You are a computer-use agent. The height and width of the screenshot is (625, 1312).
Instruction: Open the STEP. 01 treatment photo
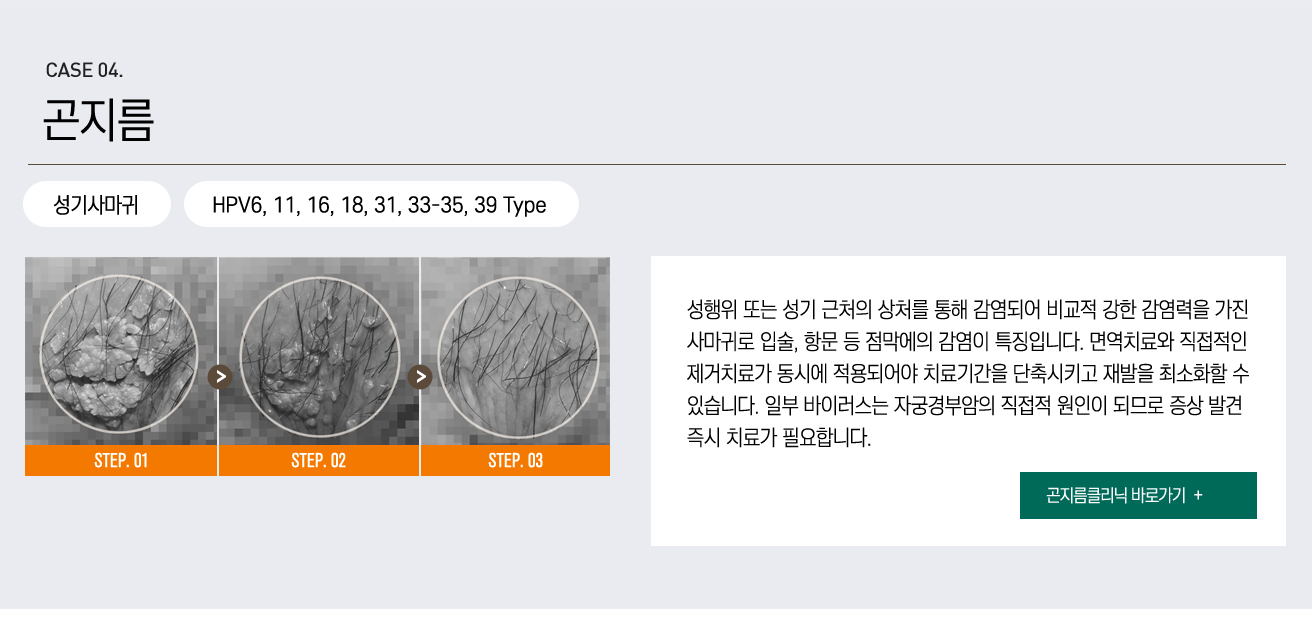click(x=120, y=350)
